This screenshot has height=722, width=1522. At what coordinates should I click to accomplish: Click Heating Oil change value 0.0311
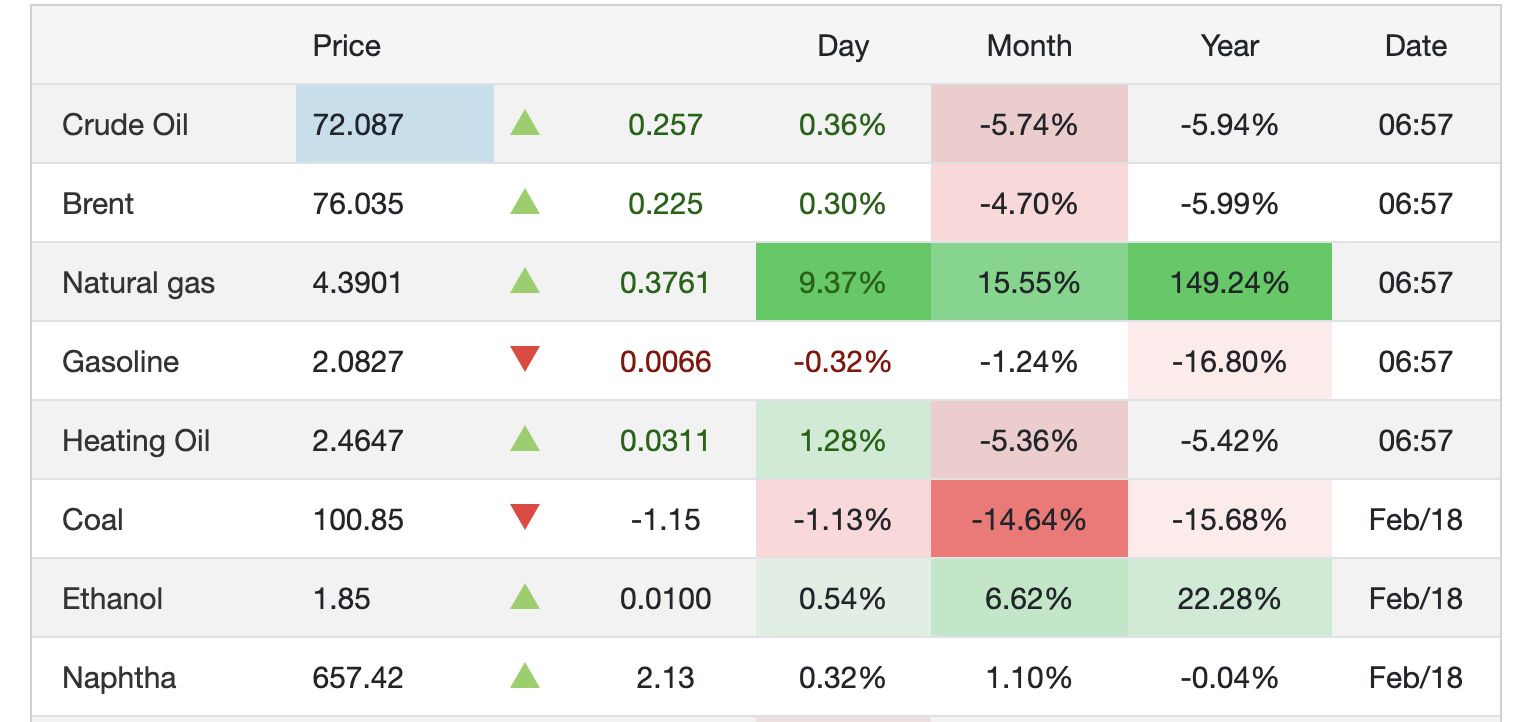click(x=665, y=440)
